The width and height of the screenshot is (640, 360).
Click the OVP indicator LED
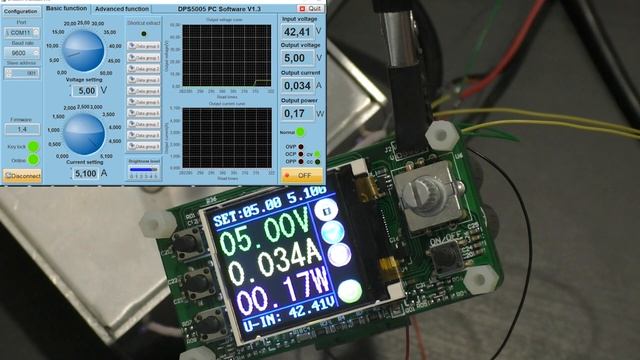[x=301, y=147]
